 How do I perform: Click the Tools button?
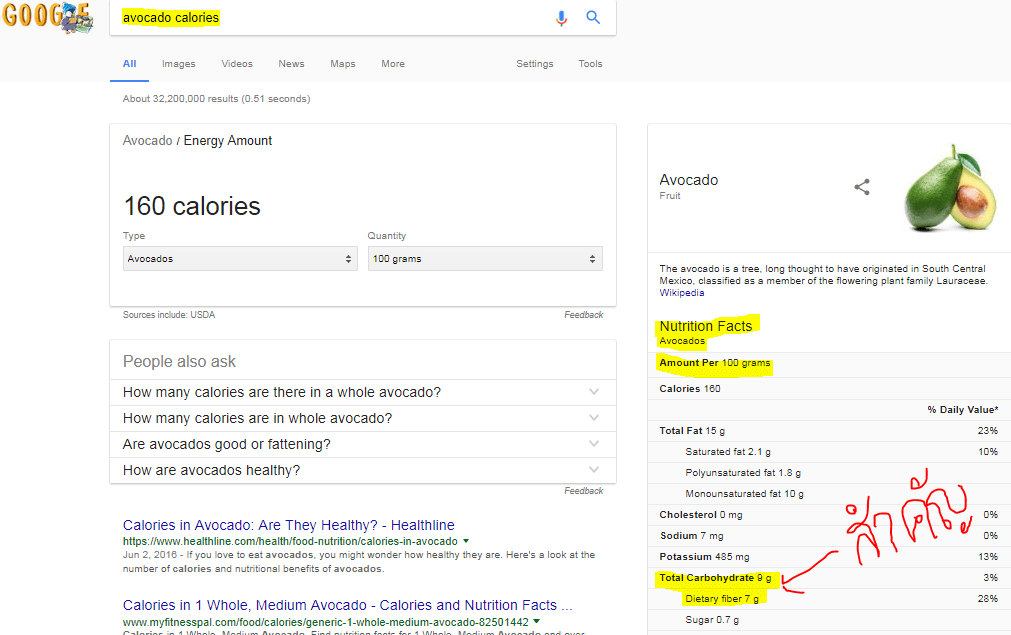pos(590,64)
